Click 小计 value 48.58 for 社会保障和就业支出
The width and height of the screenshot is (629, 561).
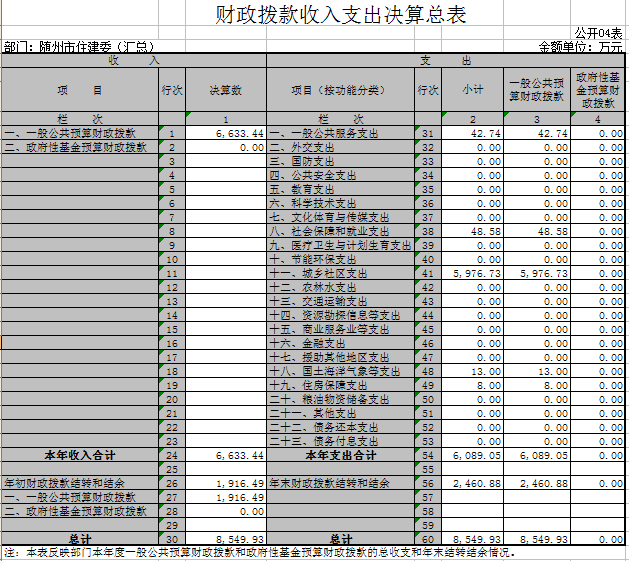coord(472,231)
